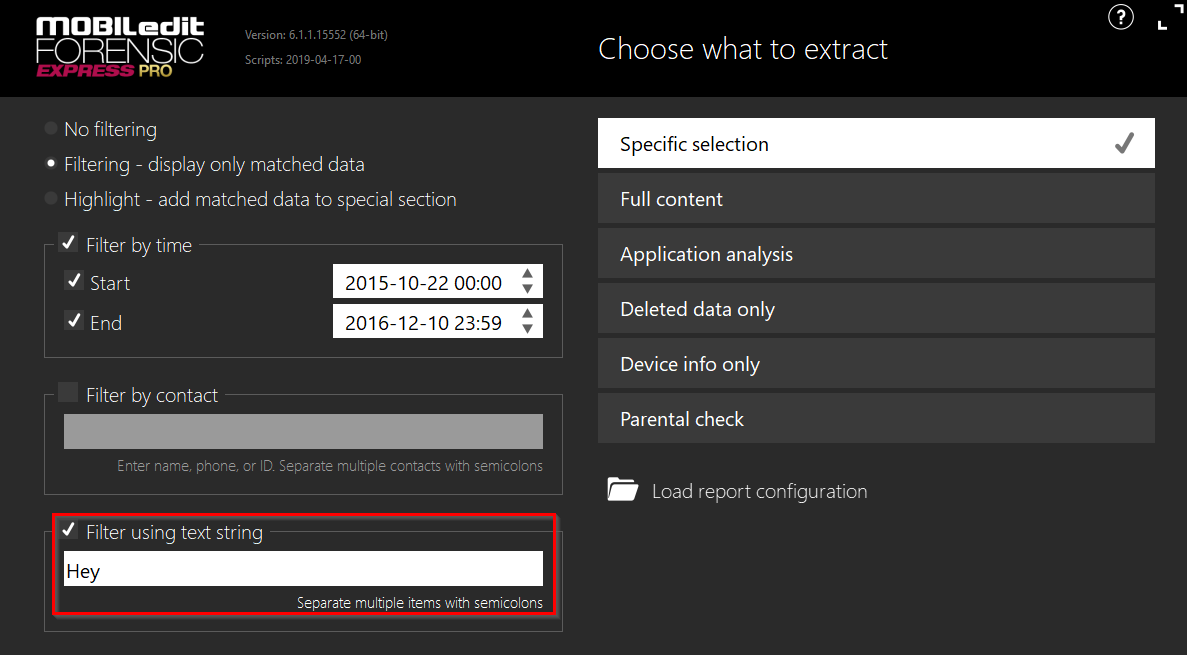This screenshot has height=655, width=1187.
Task: Uncheck the Filter by time checkbox
Action: click(68, 243)
